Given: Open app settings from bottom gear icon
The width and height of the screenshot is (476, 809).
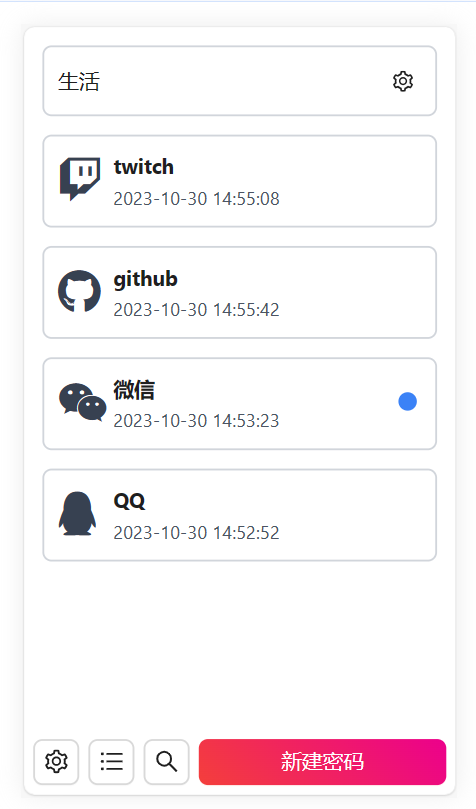Looking at the screenshot, I should point(56,762).
